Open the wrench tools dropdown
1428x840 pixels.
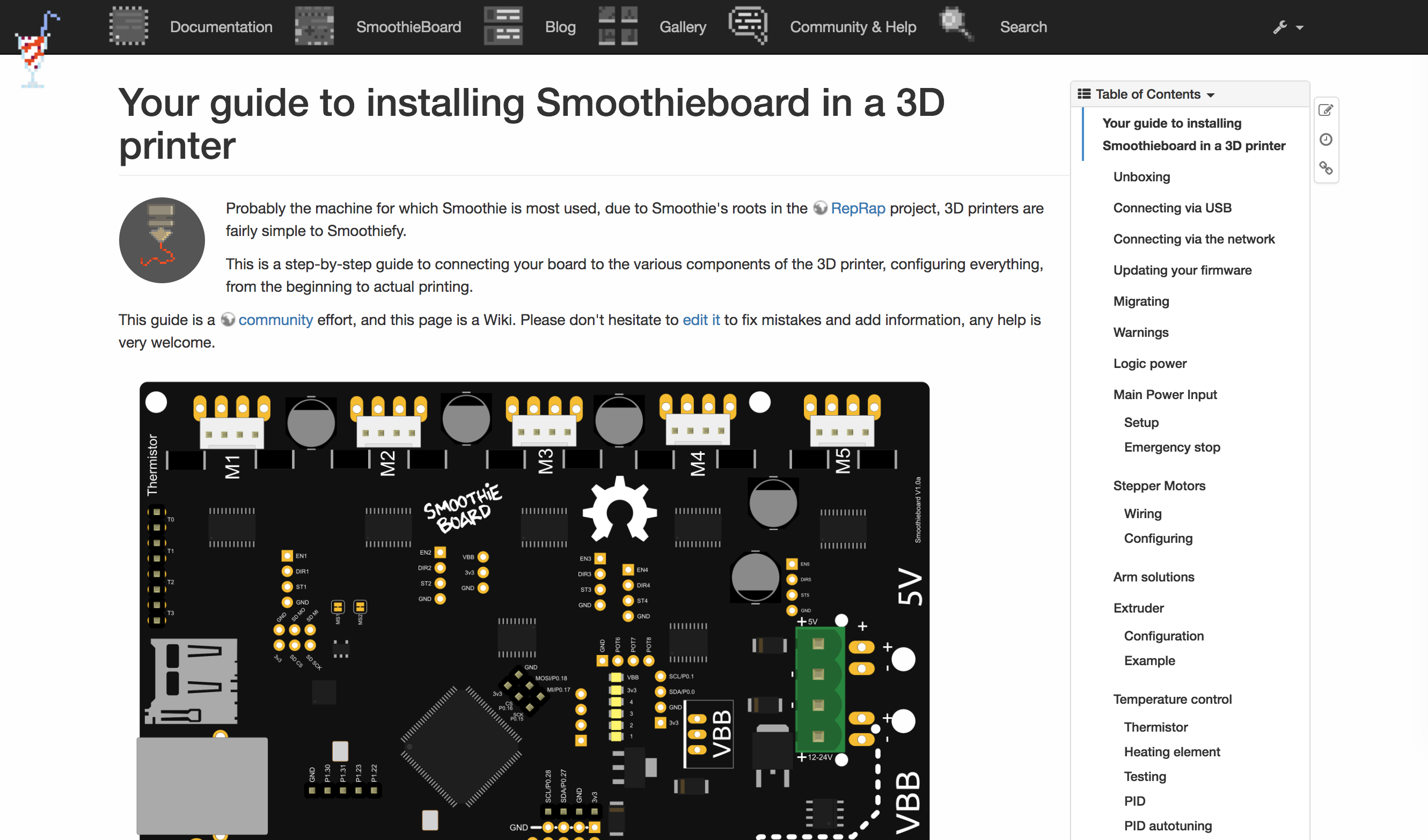point(1287,27)
